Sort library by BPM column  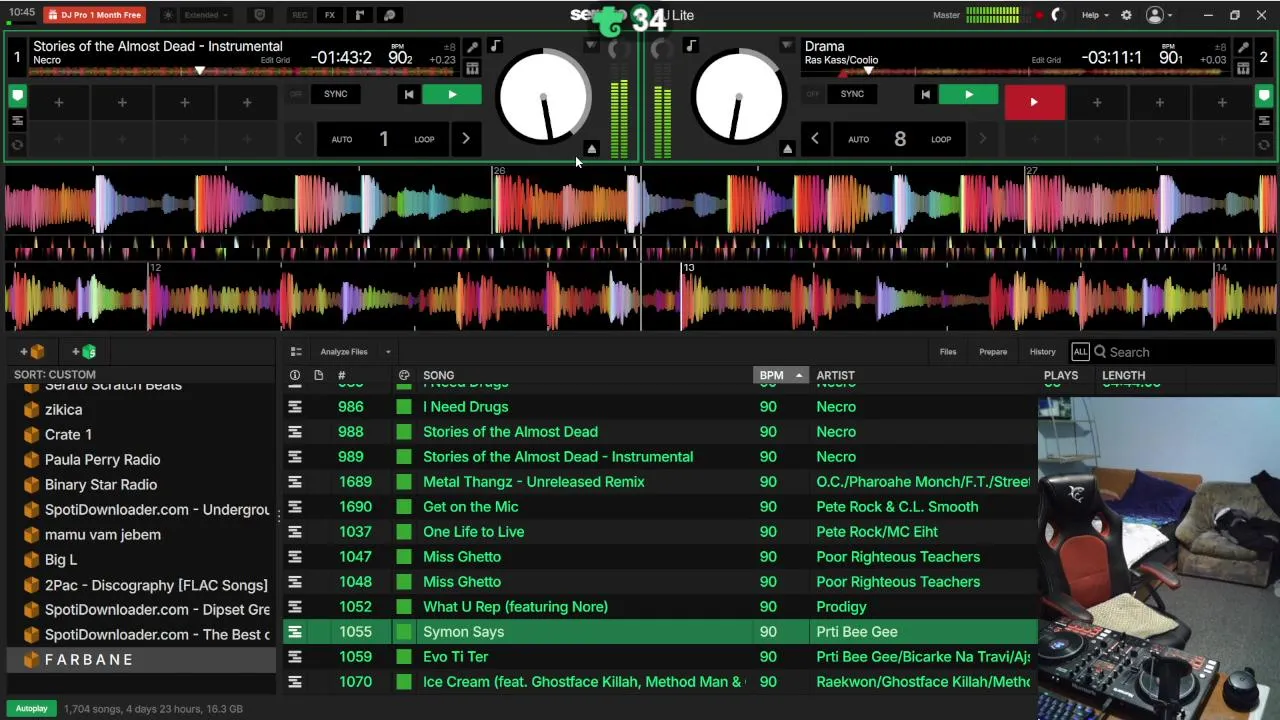(x=780, y=375)
